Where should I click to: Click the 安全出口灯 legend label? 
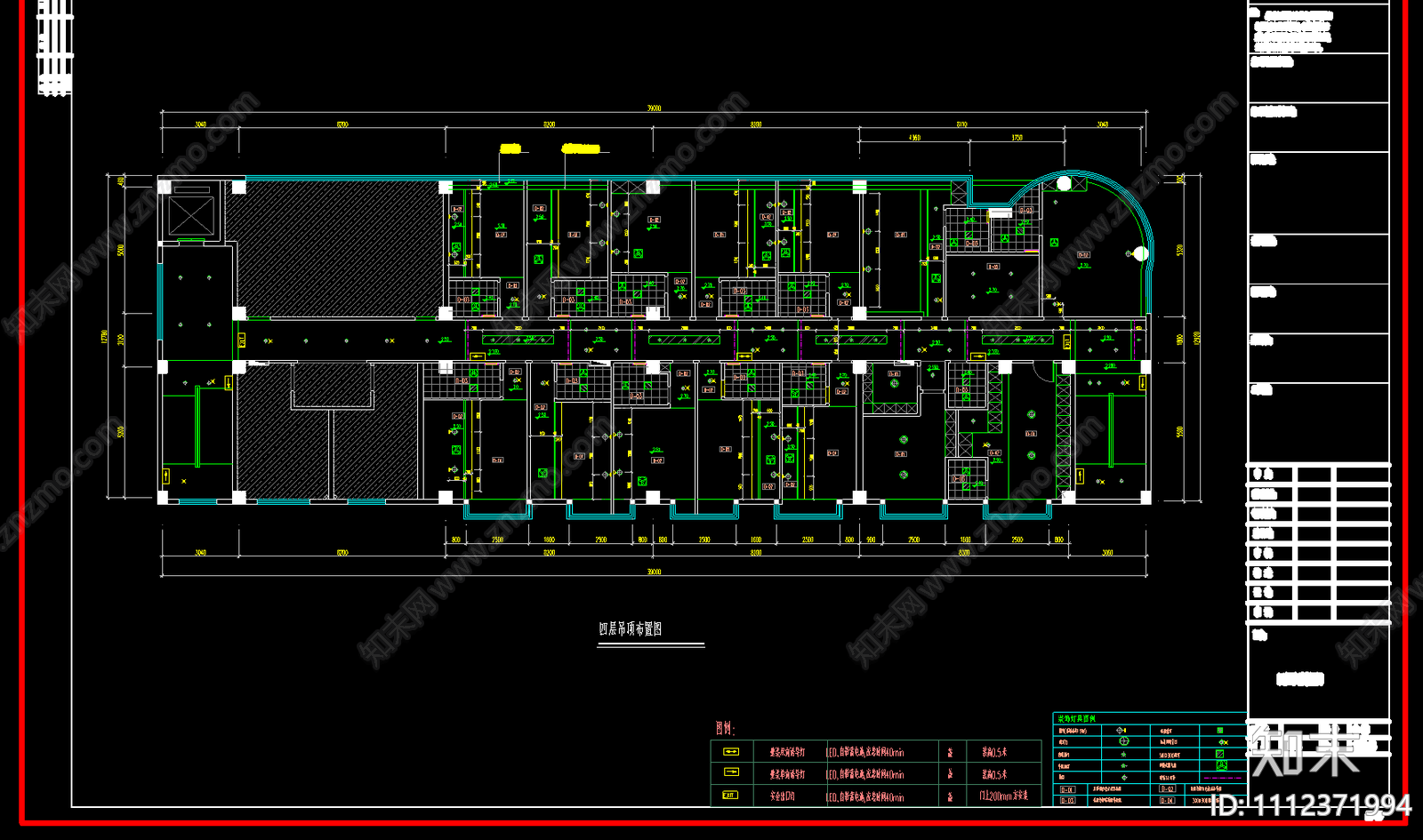click(783, 796)
